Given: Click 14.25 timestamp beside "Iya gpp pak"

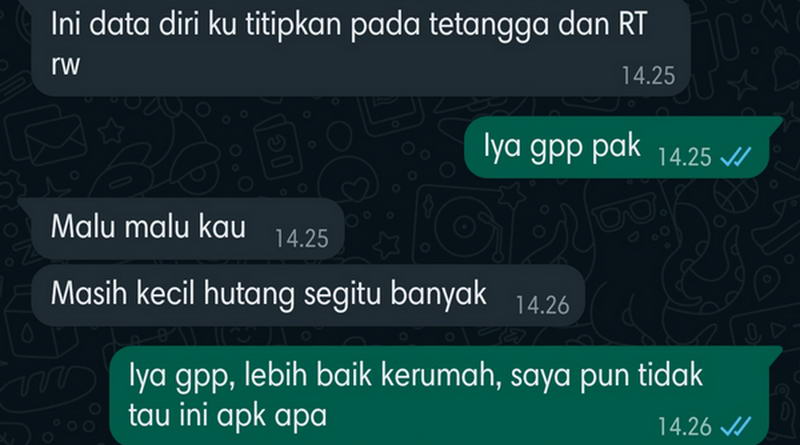Looking at the screenshot, I should (684, 157).
